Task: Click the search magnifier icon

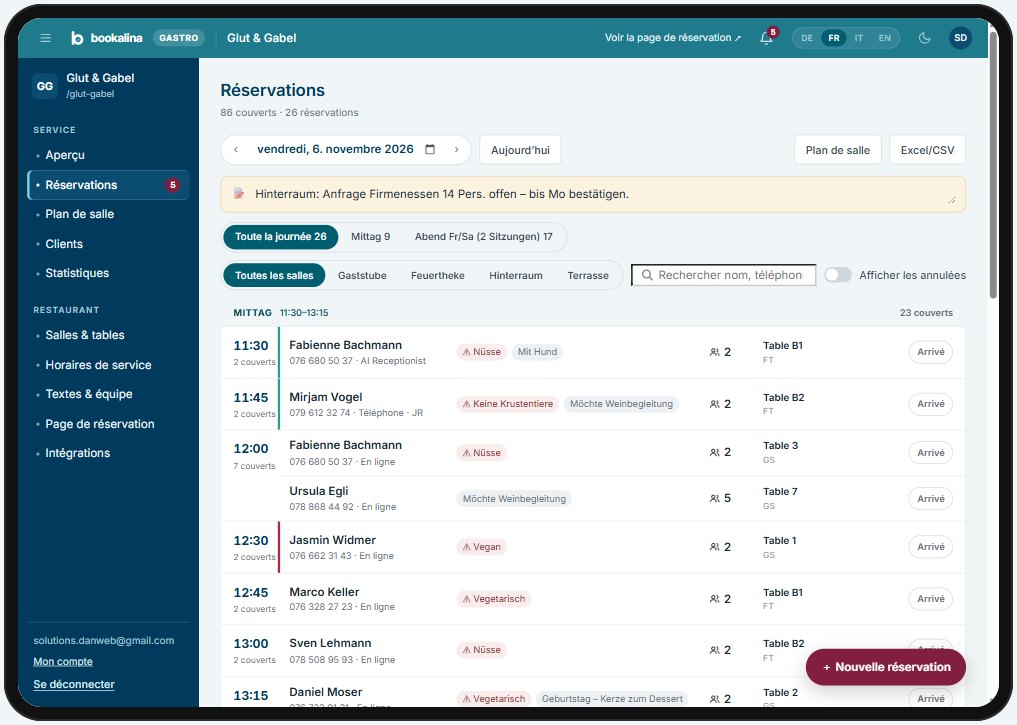Action: (x=647, y=275)
